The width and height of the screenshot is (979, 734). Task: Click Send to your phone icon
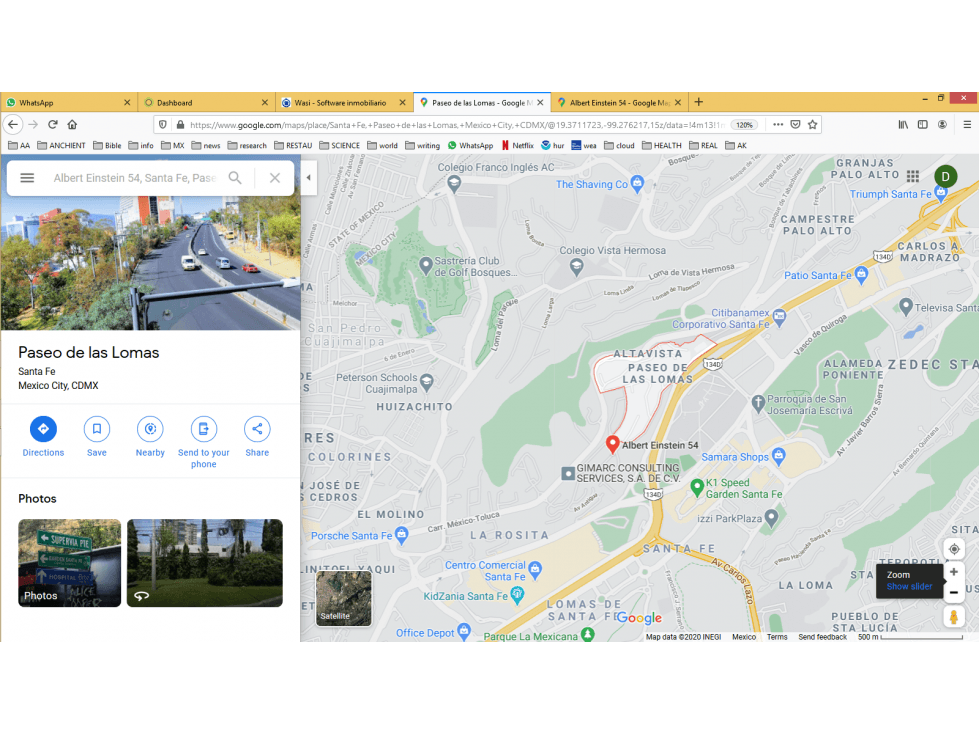coord(204,429)
